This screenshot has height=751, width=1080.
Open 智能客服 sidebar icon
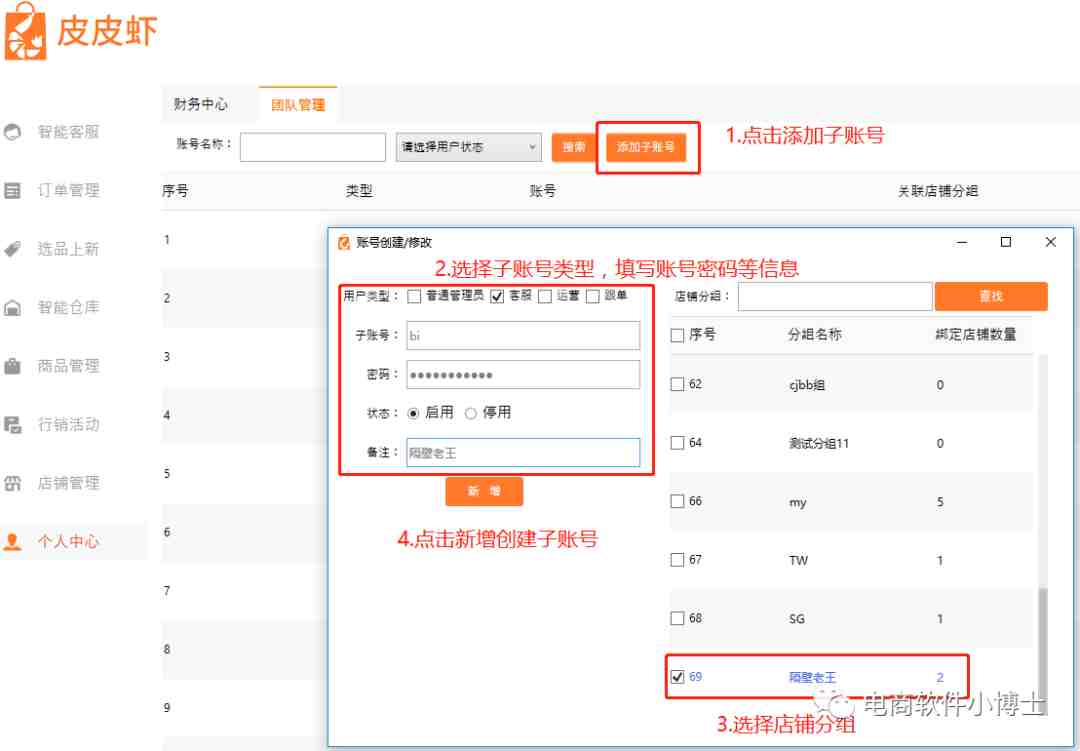(x=12, y=132)
